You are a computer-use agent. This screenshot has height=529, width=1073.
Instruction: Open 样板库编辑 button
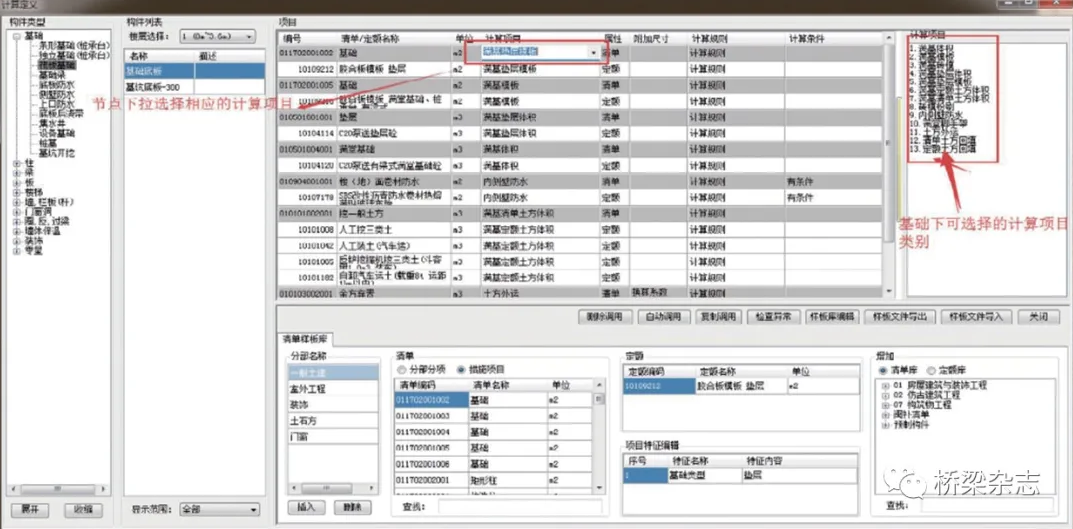[x=831, y=317]
